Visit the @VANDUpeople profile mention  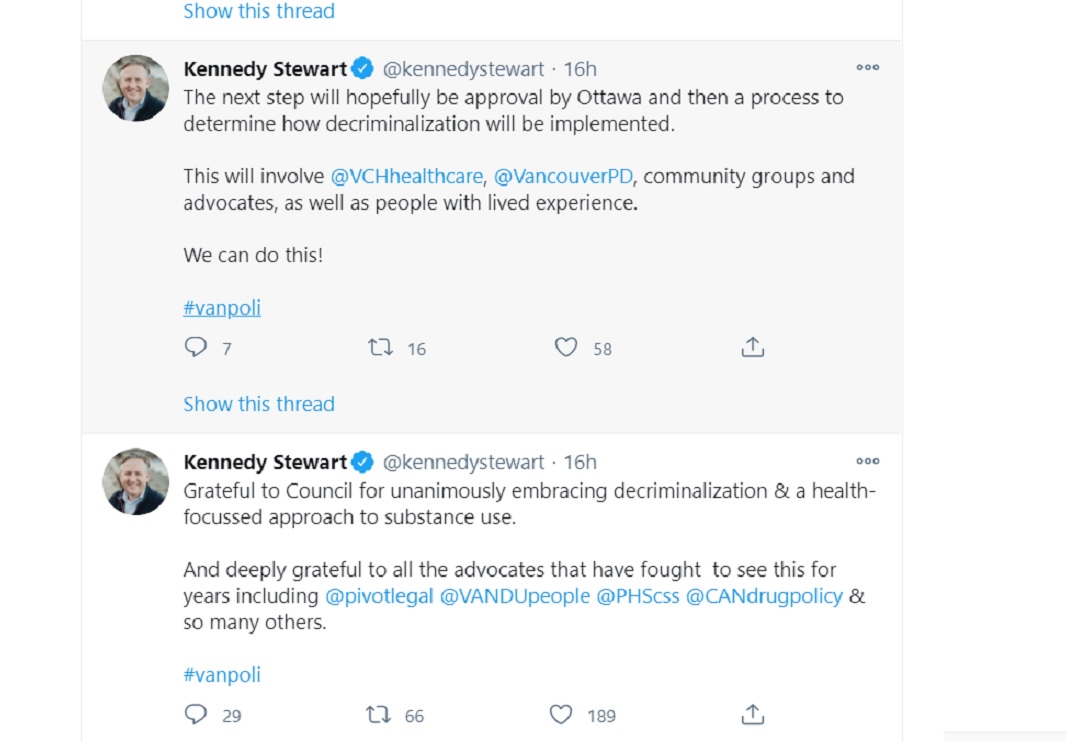(515, 596)
